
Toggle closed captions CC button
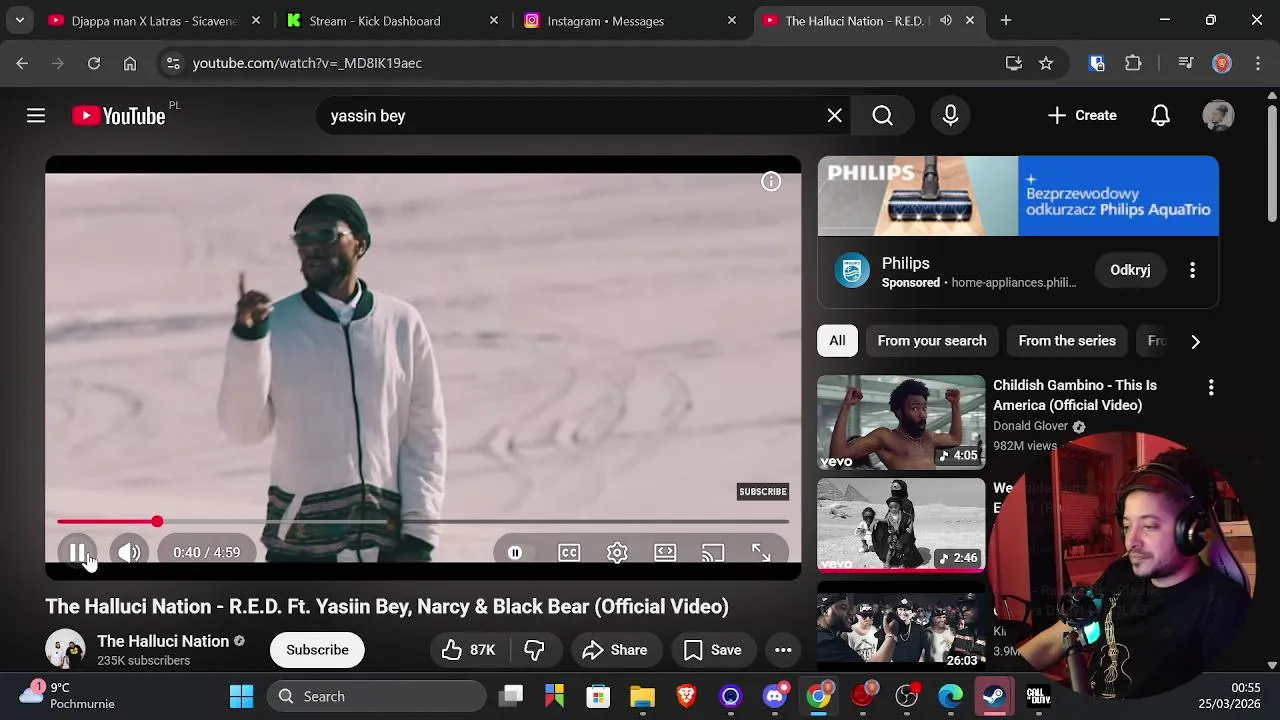569,552
